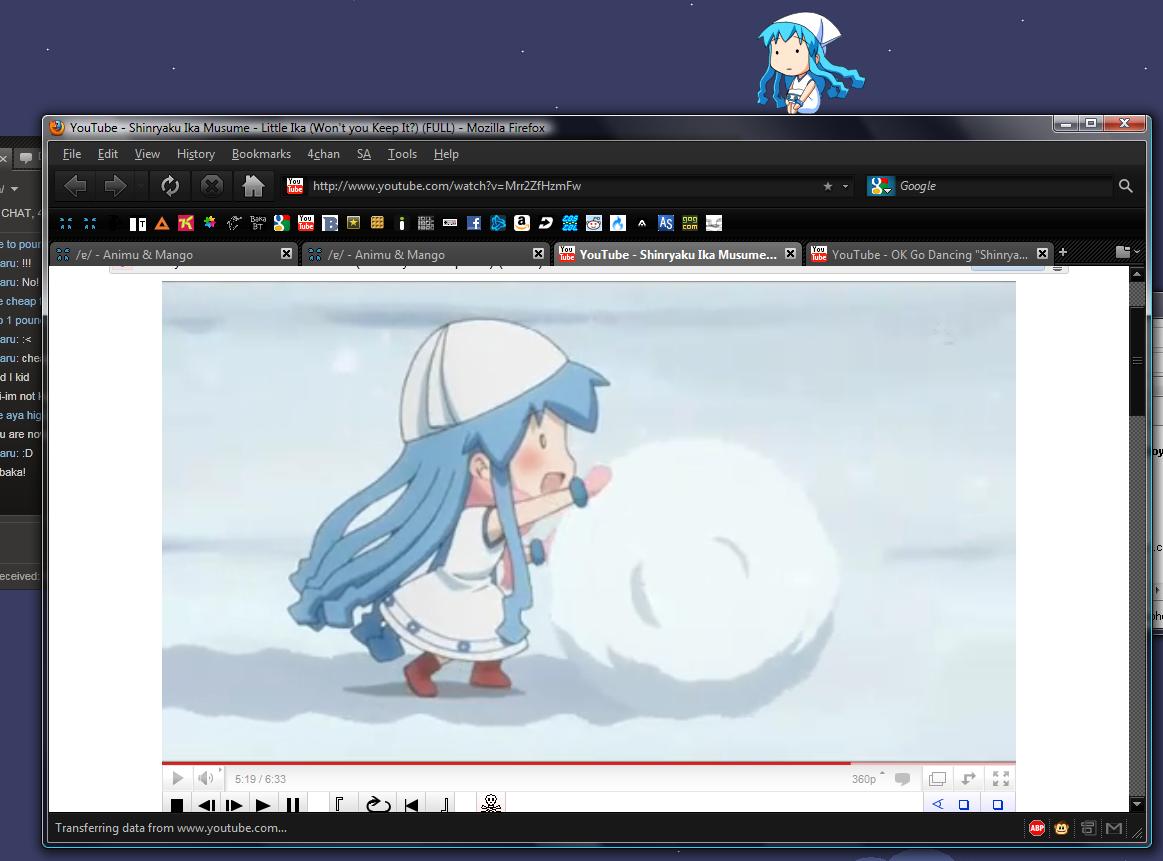Click the solid play triangle in lower row

pos(263,805)
